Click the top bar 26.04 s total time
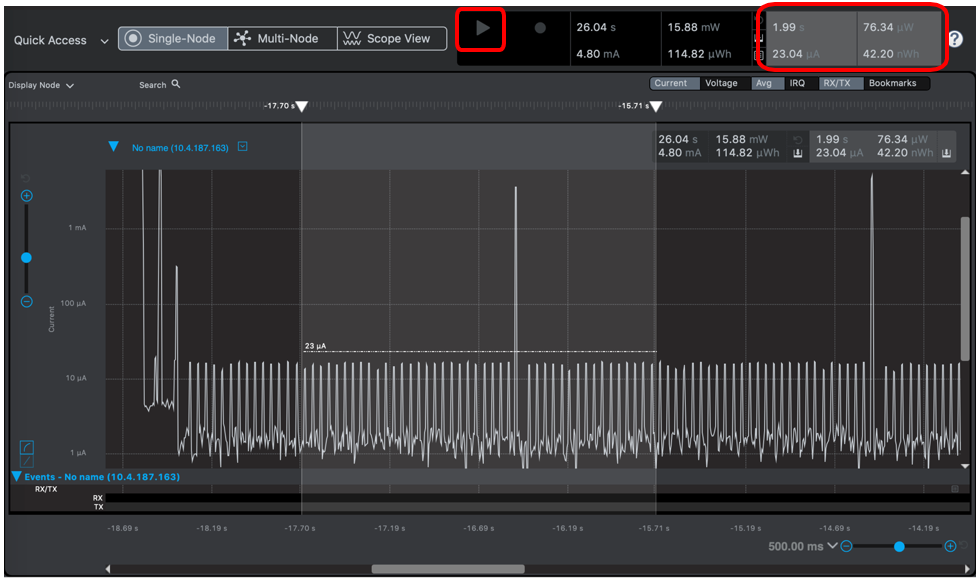This screenshot has height=582, width=980. point(596,28)
